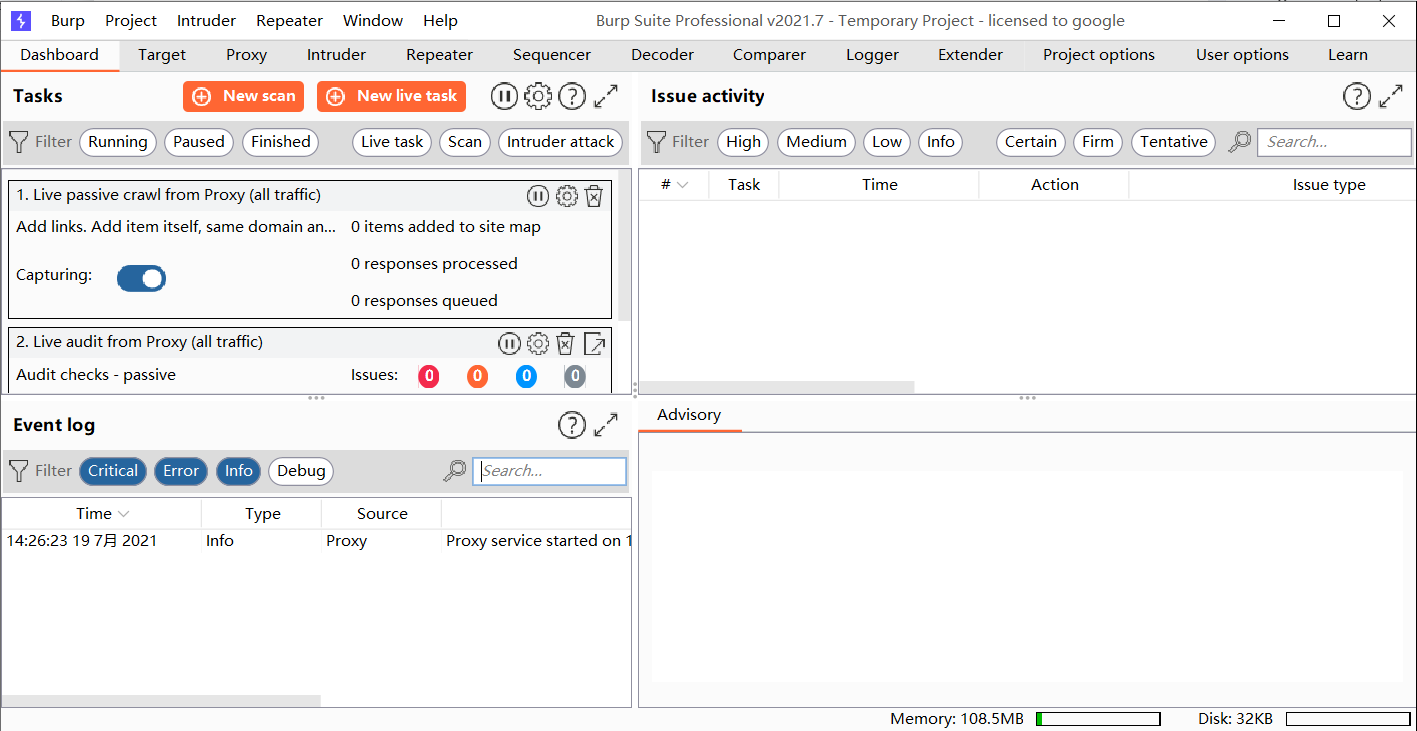
Task: Delete the Live passive crawl task
Action: pyautogui.click(x=594, y=196)
